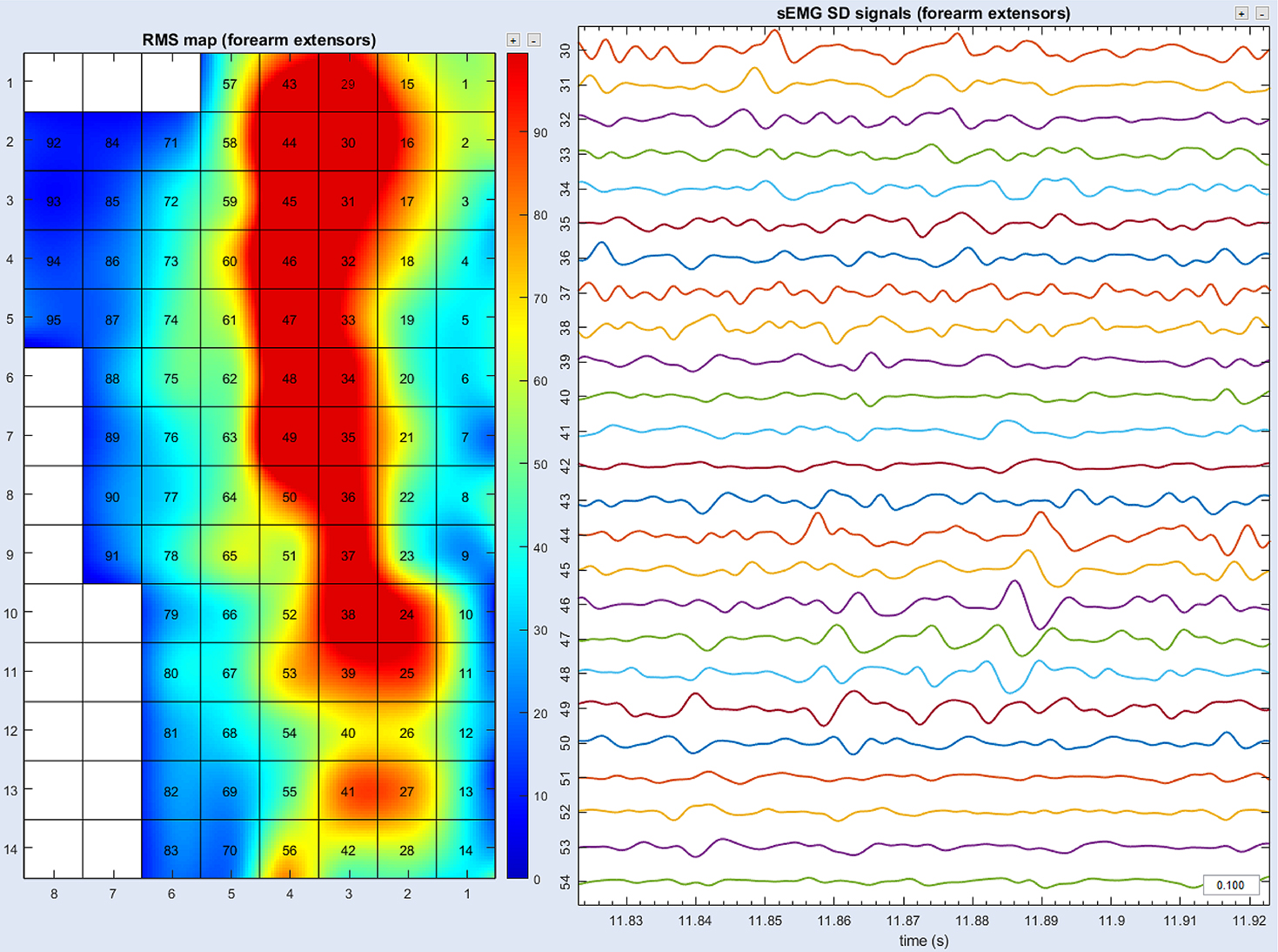Click channel label 54 beside the sEMG traces
Image resolution: width=1278 pixels, height=952 pixels.
click(x=565, y=882)
